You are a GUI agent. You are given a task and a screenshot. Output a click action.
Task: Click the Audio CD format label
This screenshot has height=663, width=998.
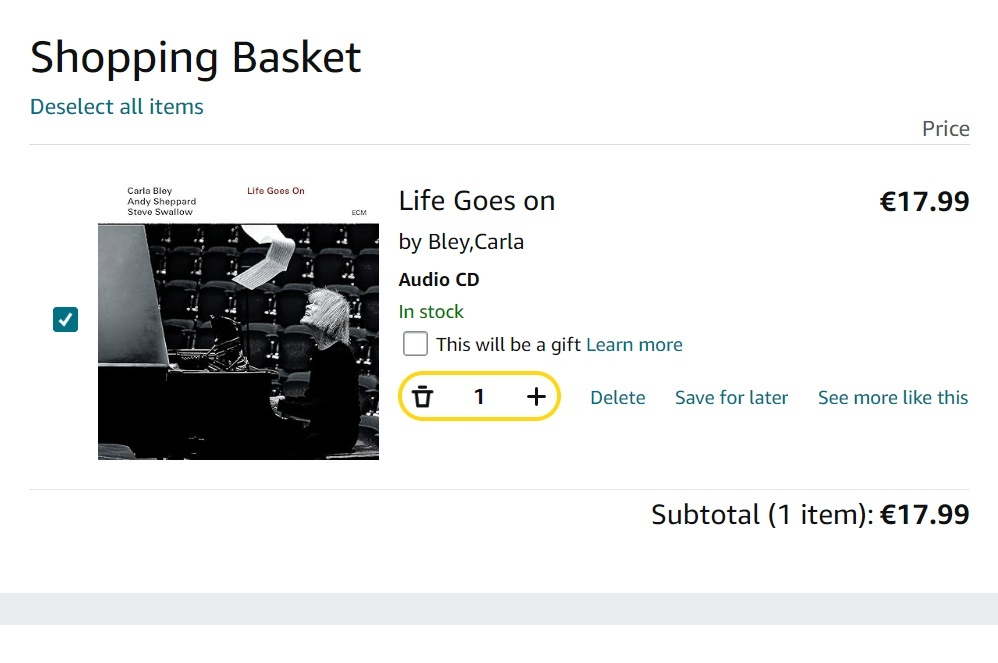[438, 280]
